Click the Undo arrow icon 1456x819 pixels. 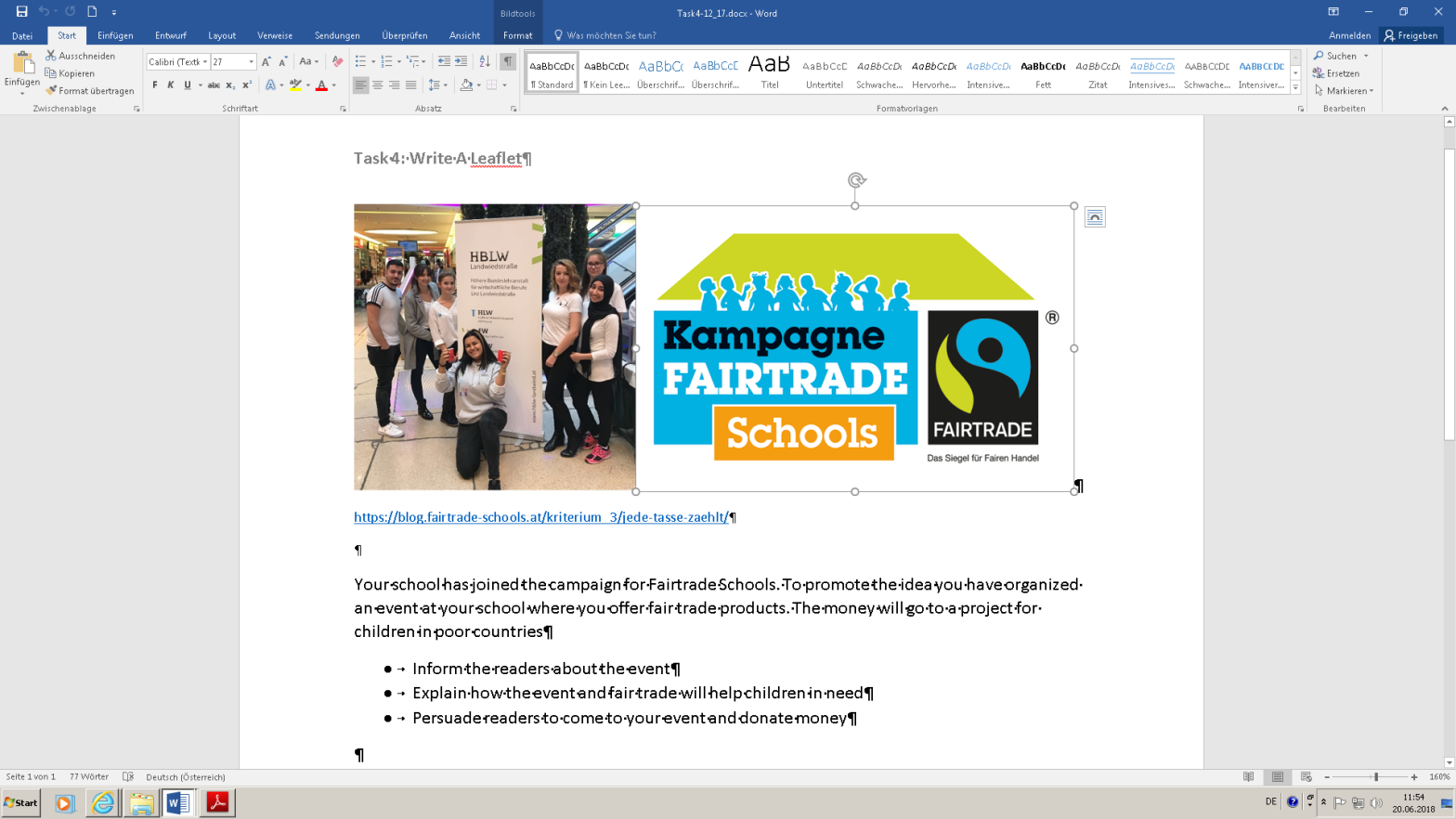click(x=44, y=12)
